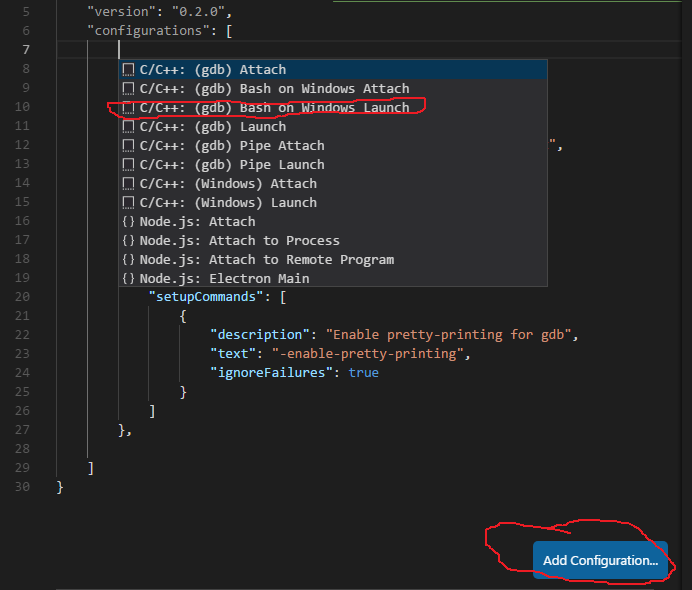Click line number 7 in gutter
The width and height of the screenshot is (692, 590).
click(x=26, y=50)
